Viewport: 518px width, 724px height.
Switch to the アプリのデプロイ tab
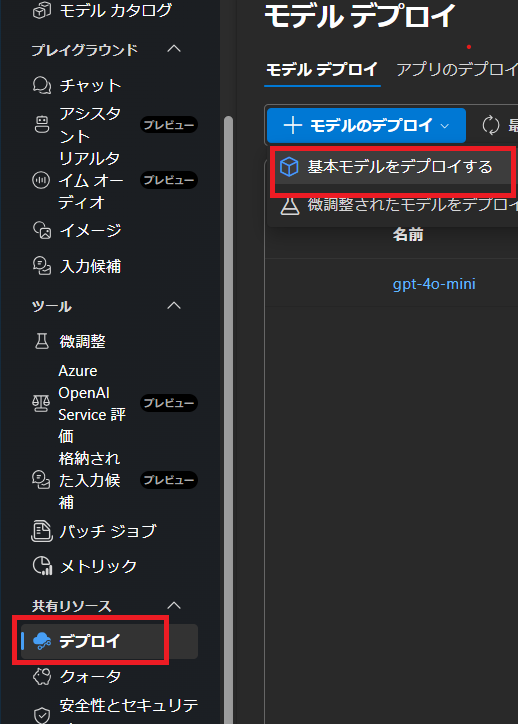[x=457, y=70]
